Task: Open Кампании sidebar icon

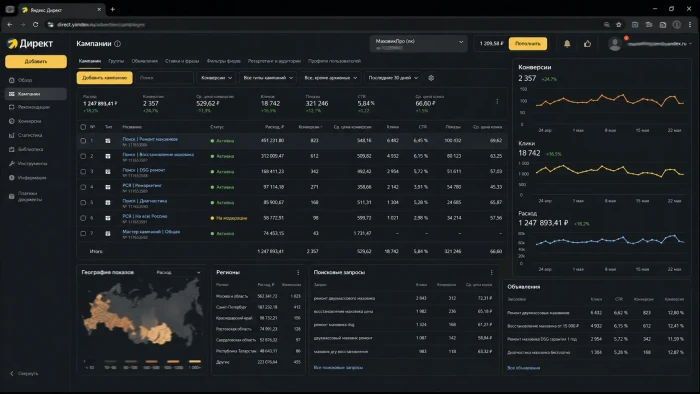Action: [12, 94]
